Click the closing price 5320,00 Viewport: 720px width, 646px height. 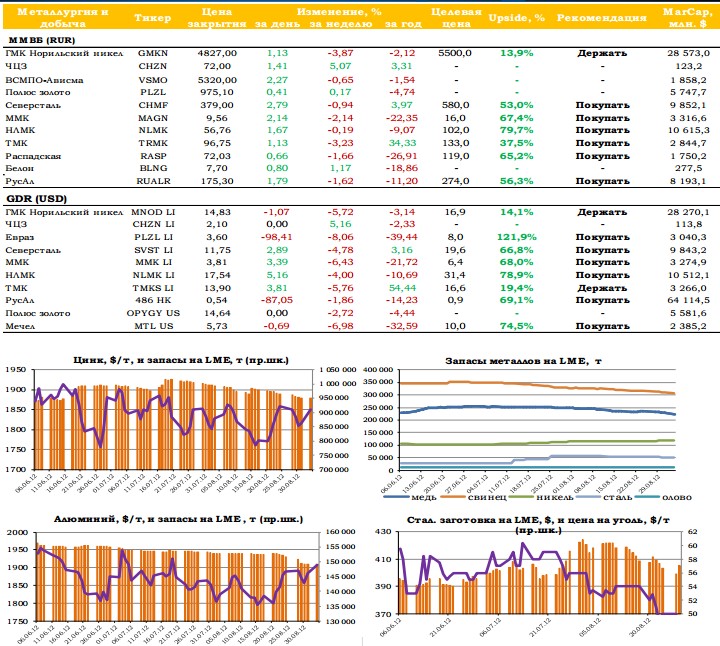(x=217, y=80)
